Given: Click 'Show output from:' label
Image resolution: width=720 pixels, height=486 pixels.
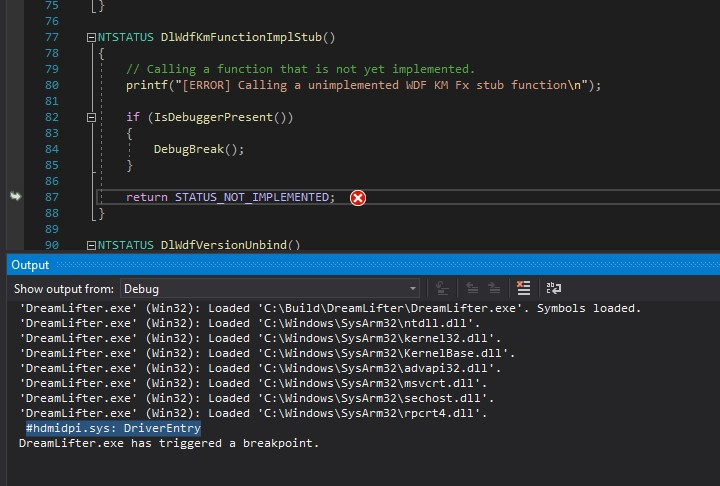Looking at the screenshot, I should (64, 289).
